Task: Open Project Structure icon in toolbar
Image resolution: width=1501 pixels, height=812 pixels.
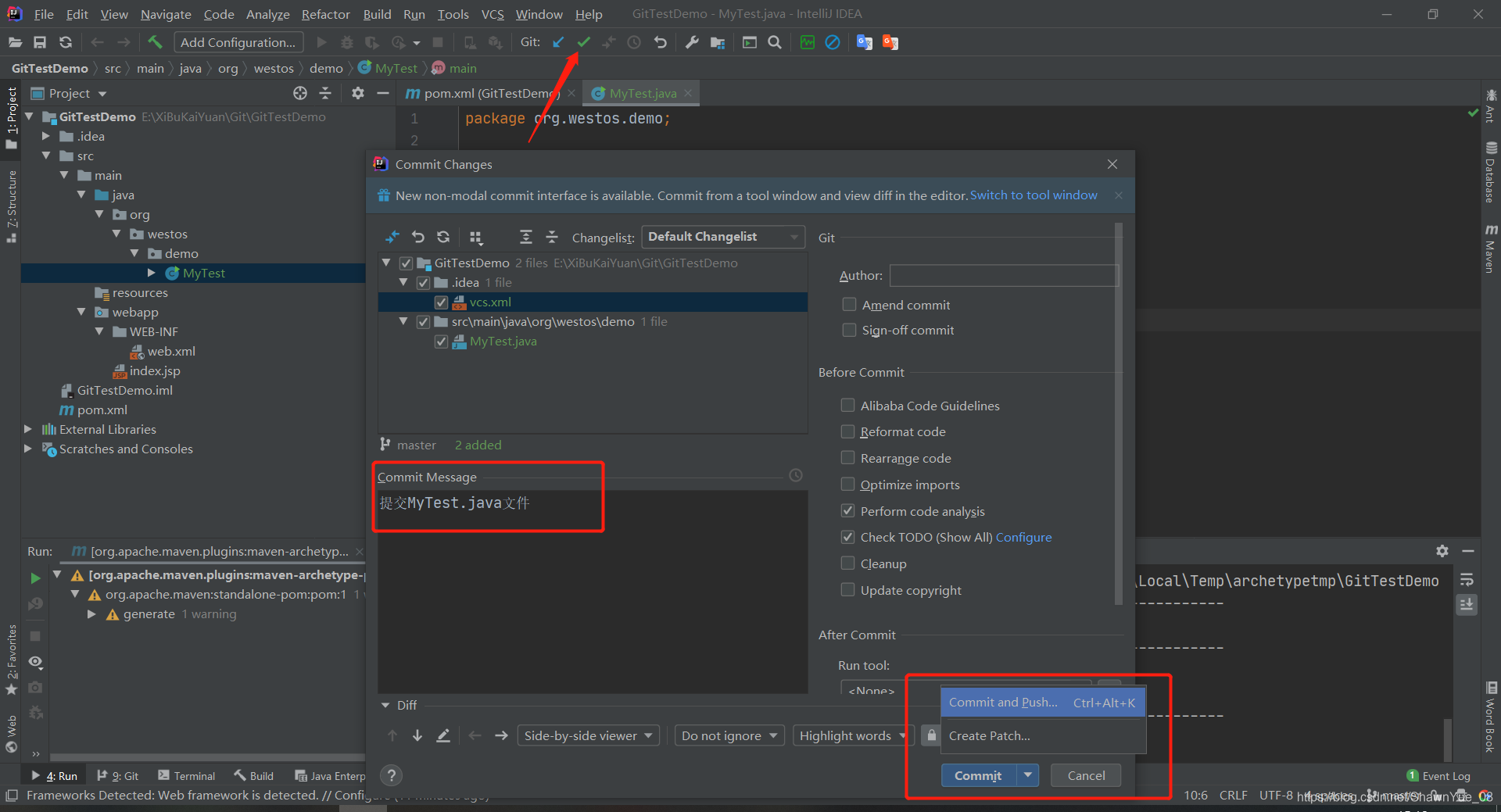Action: pyautogui.click(x=718, y=42)
